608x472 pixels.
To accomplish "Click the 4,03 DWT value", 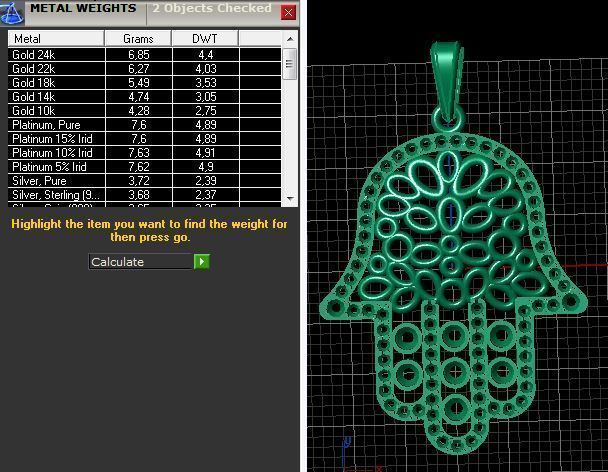I will 206,69.
